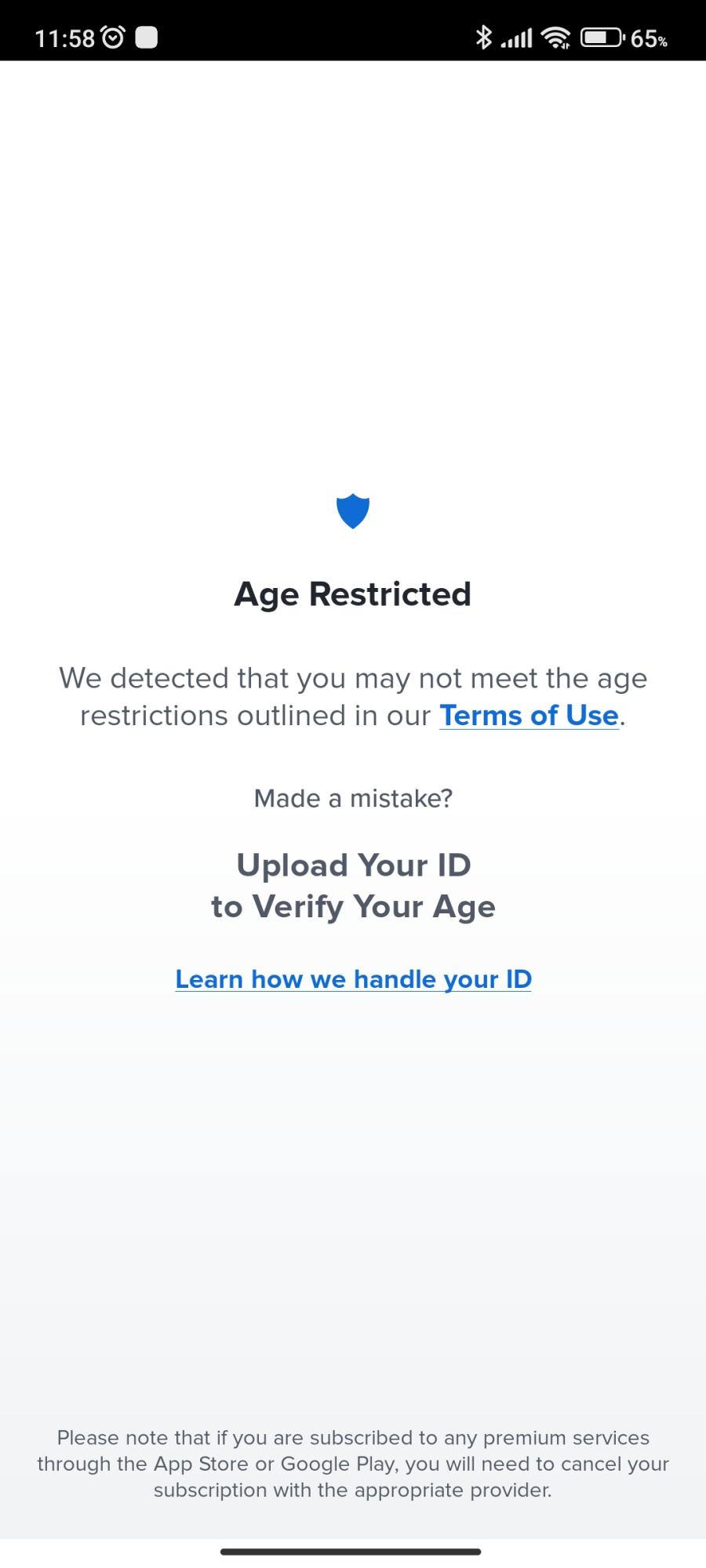Tap the 65% battery percentage text
The height and width of the screenshot is (1568, 706).
point(646,39)
